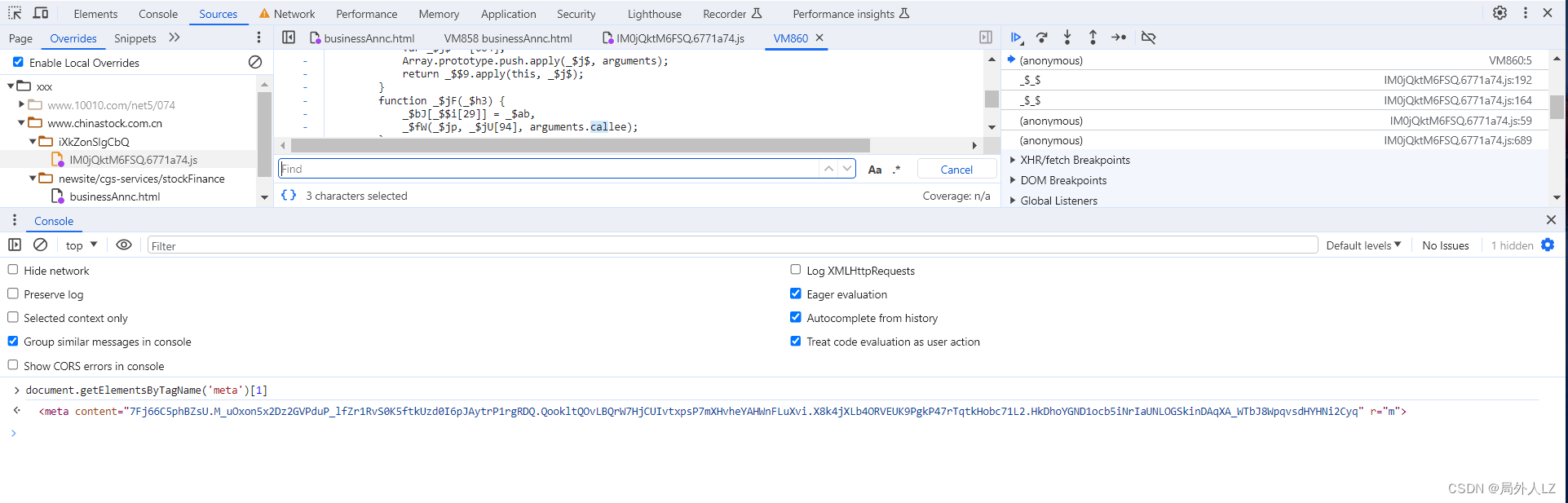Step out of current function
Image resolution: width=1568 pixels, height=503 pixels.
[1093, 38]
